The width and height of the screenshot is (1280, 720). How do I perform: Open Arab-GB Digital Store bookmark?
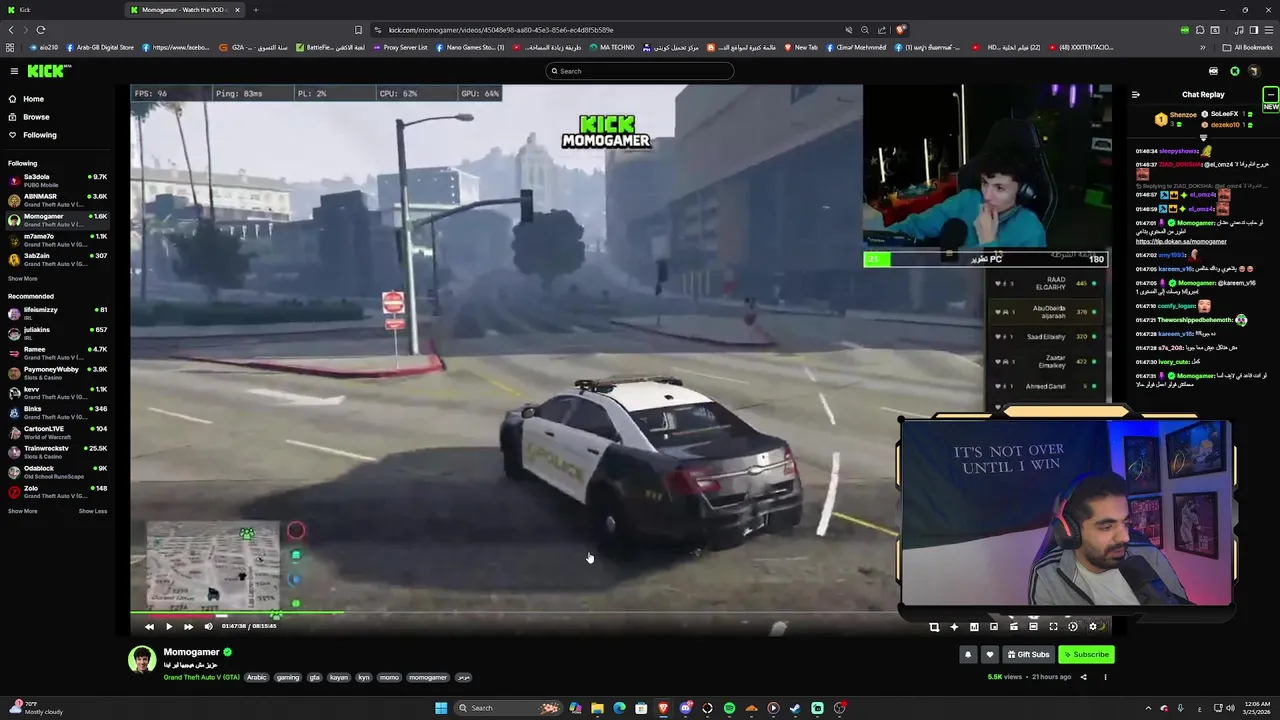pos(98,47)
